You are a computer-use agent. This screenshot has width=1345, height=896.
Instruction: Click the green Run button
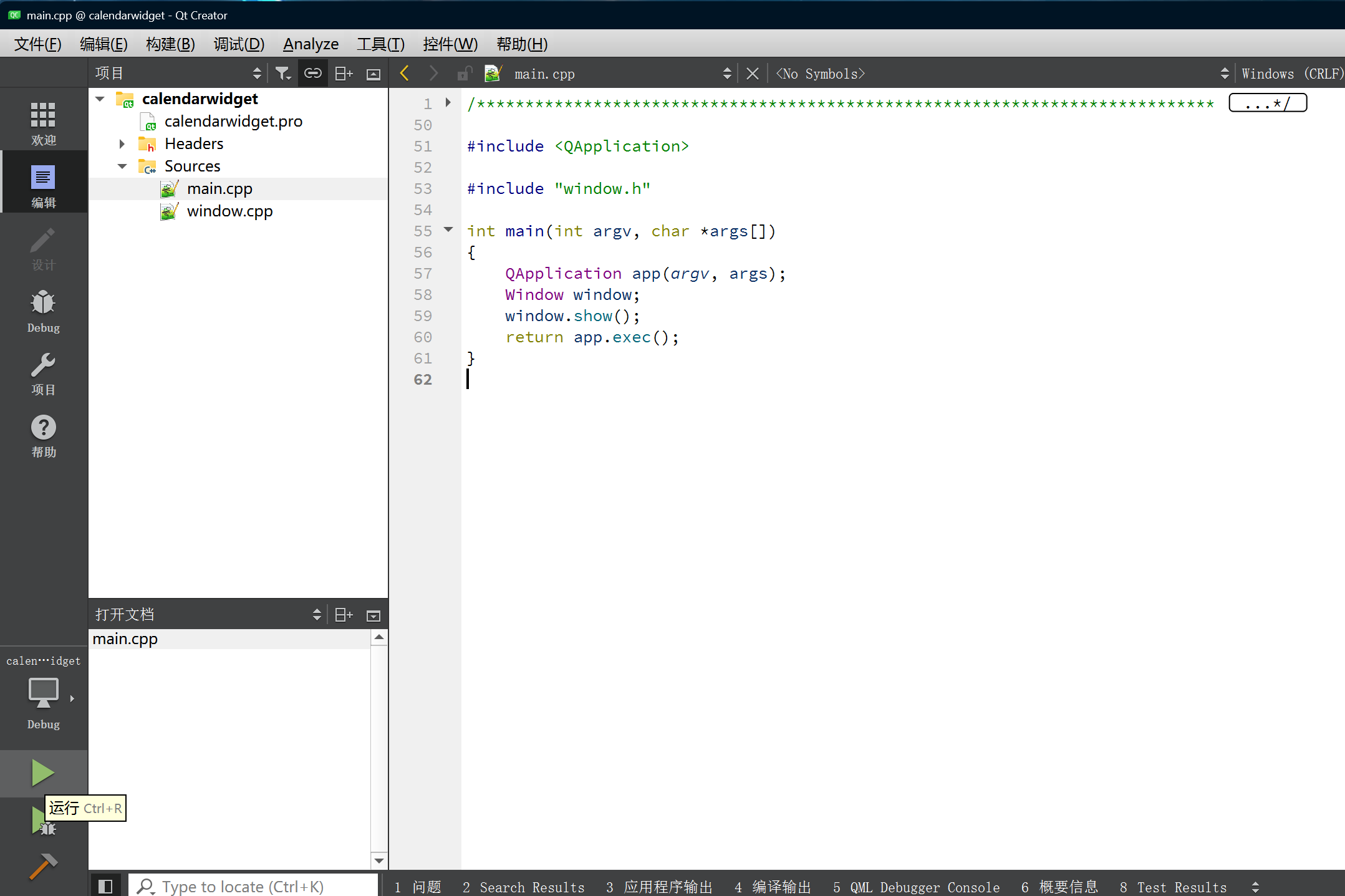42,773
